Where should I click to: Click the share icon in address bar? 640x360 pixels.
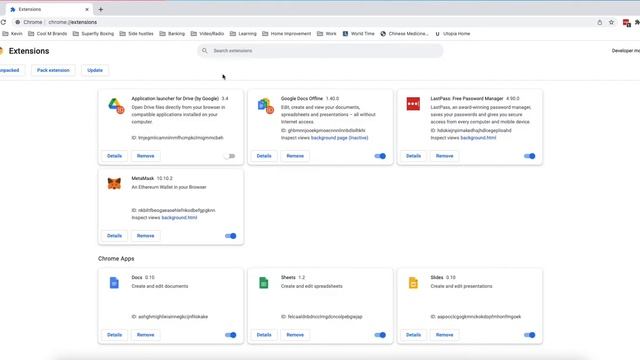tap(600, 22)
